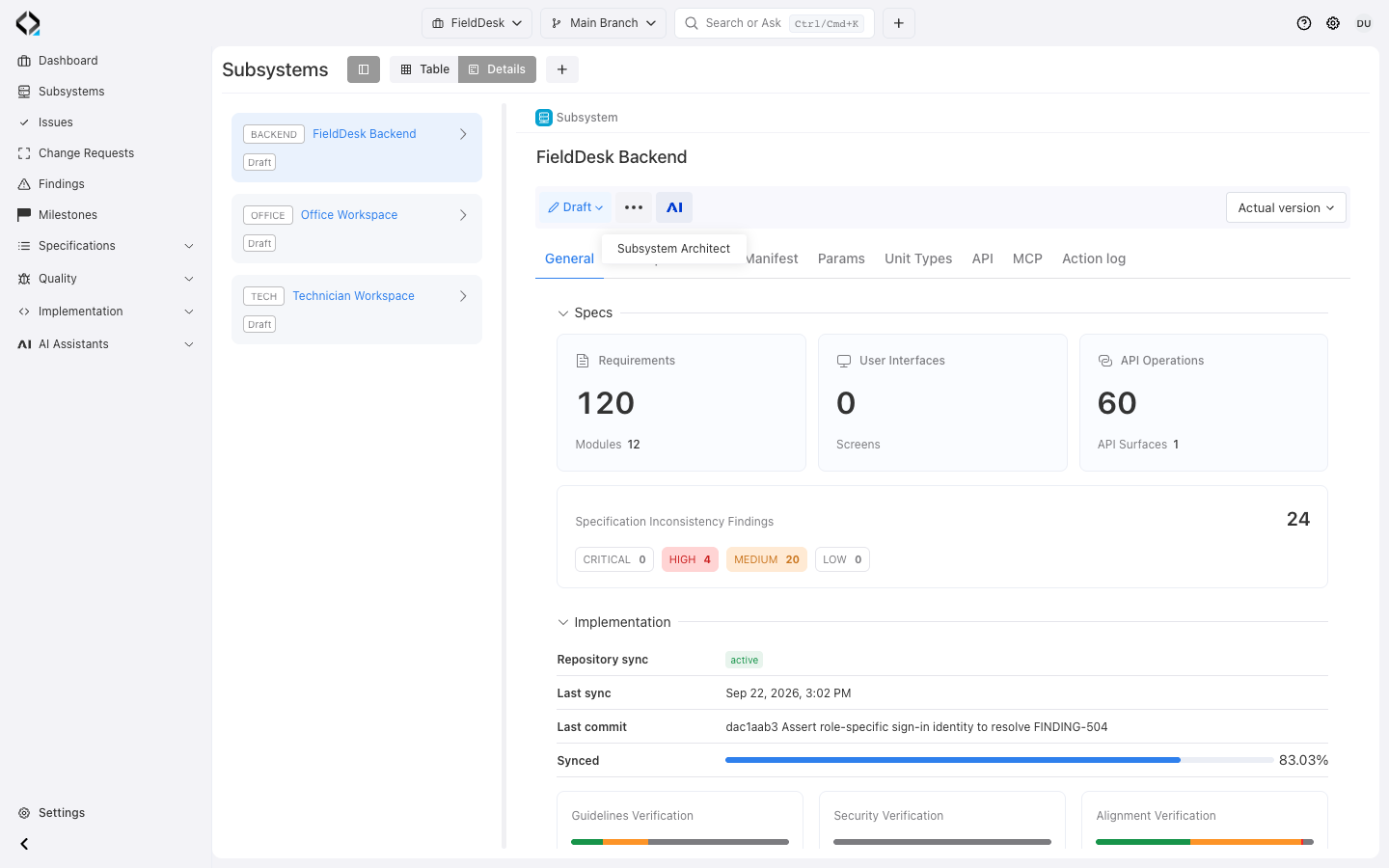
Task: Open the API Operations card
Action: pos(1204,402)
